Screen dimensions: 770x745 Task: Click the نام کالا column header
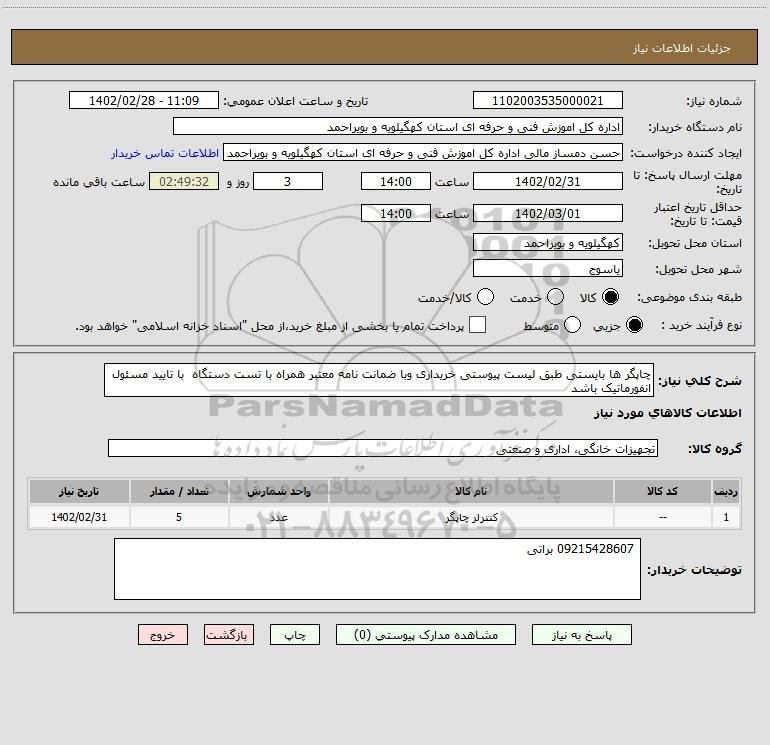471,491
